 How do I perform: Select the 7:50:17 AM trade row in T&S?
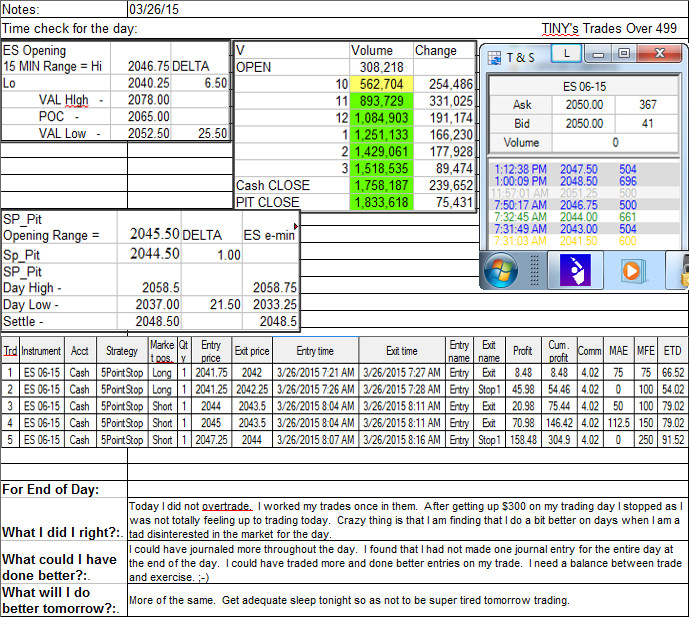point(584,205)
